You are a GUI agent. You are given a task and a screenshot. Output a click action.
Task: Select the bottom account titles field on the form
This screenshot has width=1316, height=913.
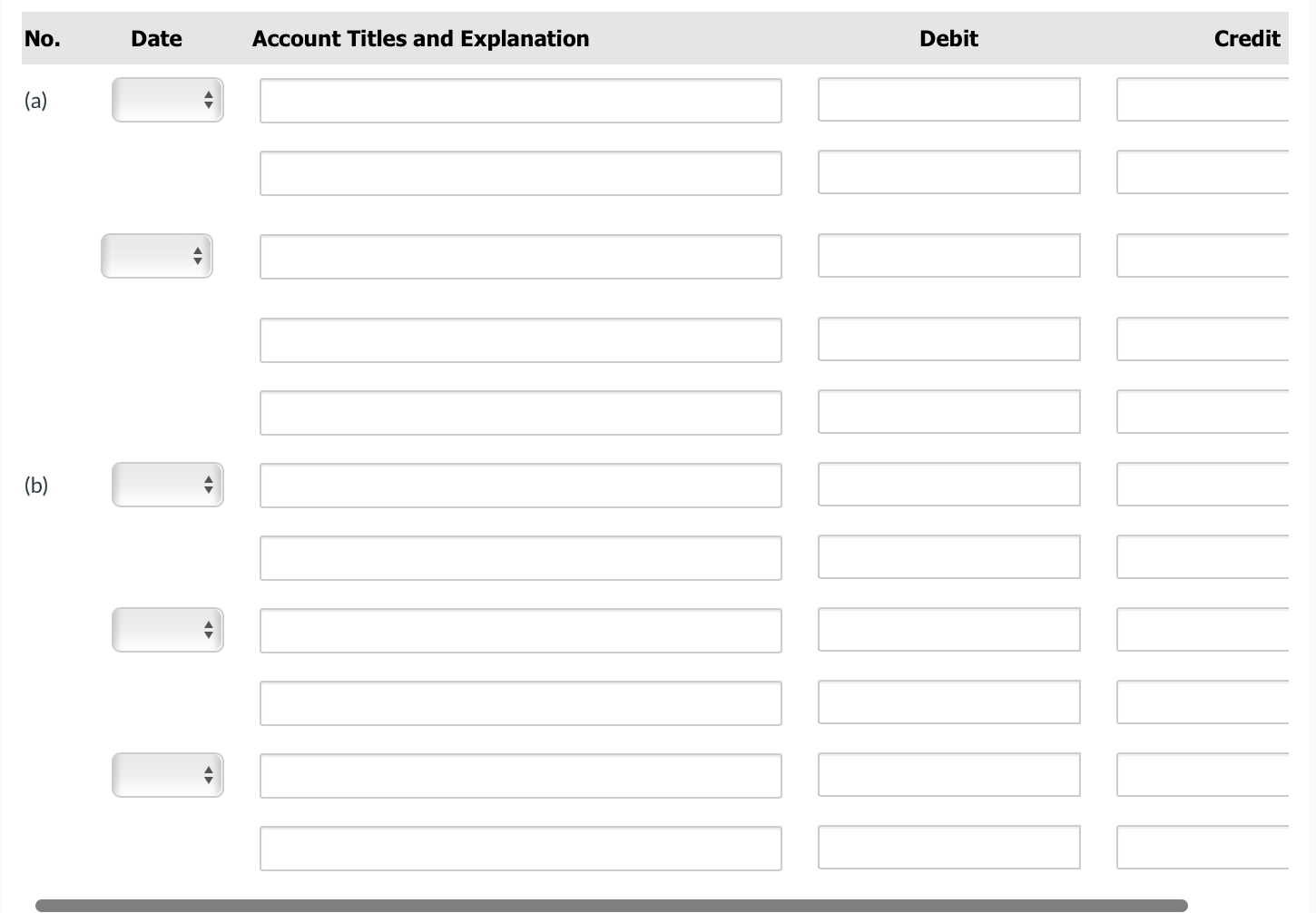pos(520,848)
